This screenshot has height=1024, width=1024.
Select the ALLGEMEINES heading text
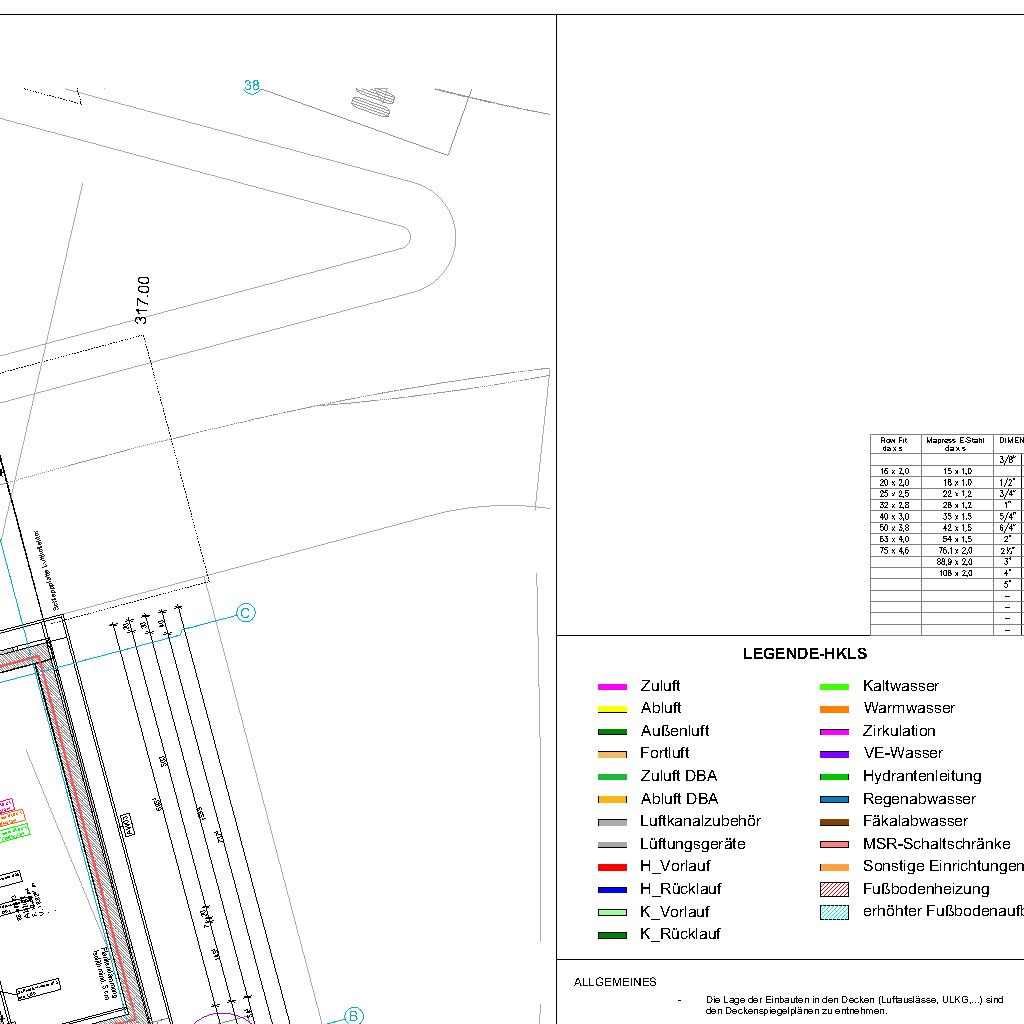coord(615,982)
